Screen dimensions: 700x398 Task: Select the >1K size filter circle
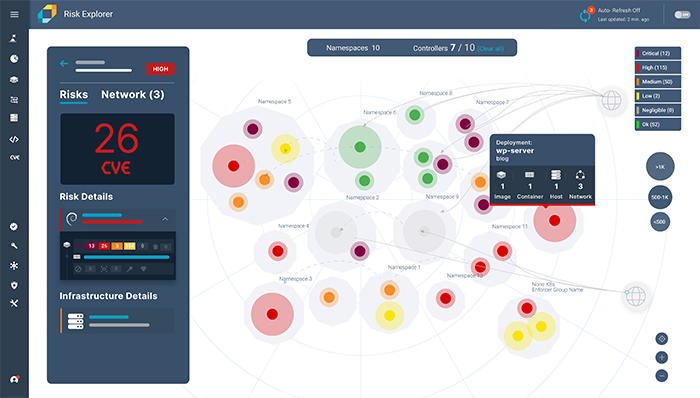[660, 166]
